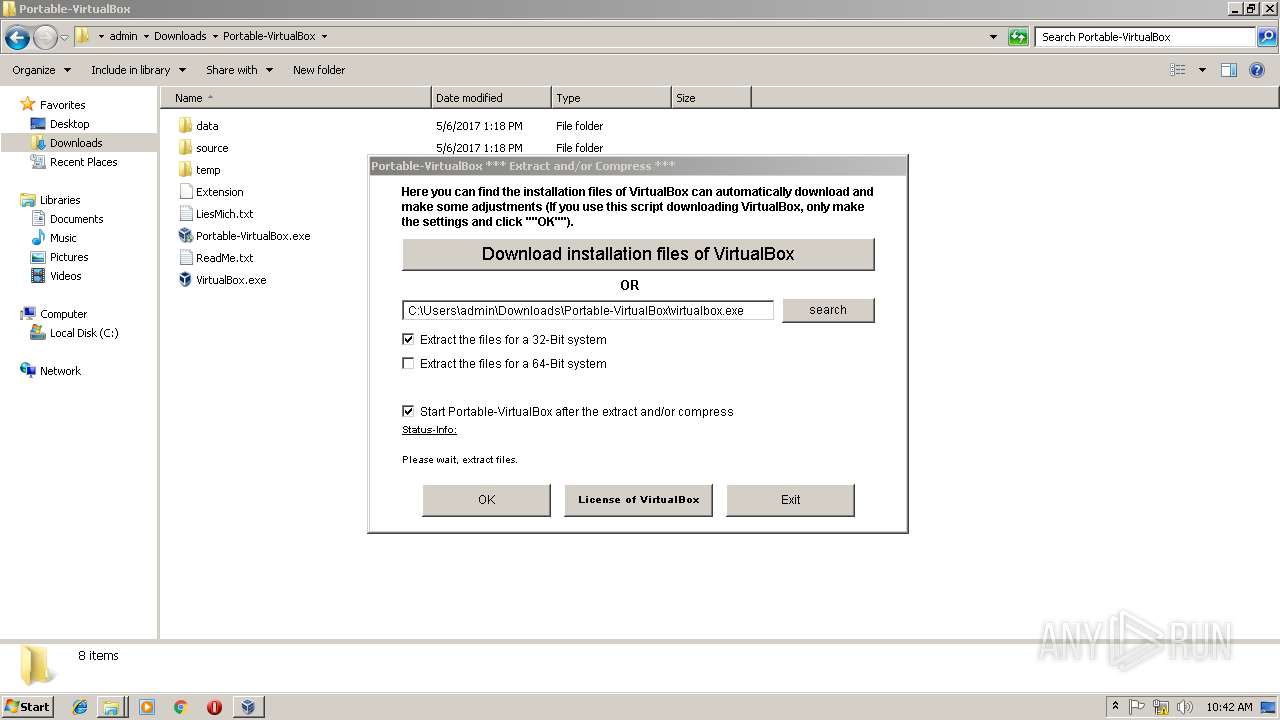Click the Back navigation arrow in Explorer
Screen dimensions: 1280x720
point(17,38)
